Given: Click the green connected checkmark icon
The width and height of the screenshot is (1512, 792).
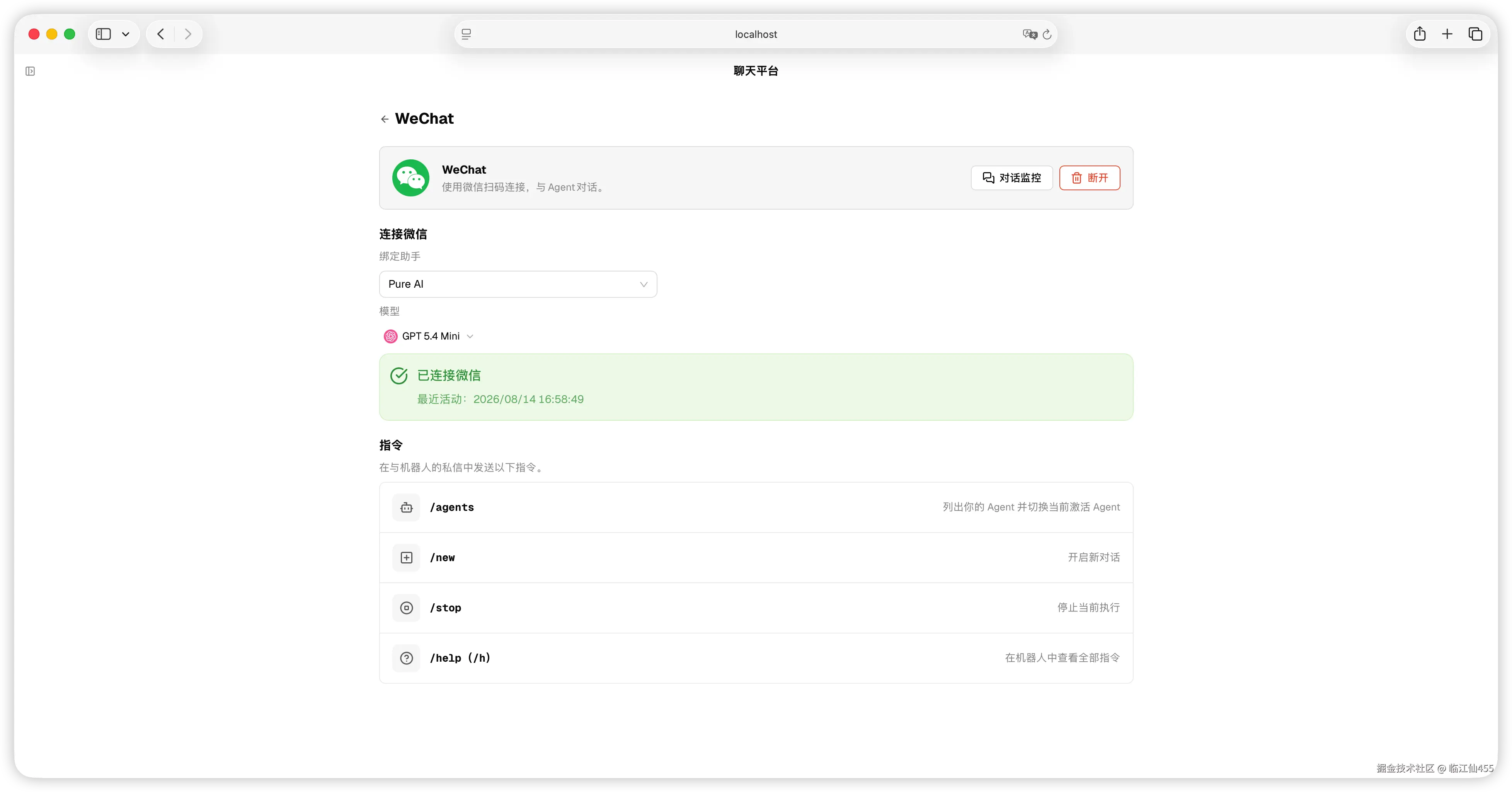Looking at the screenshot, I should click(399, 376).
